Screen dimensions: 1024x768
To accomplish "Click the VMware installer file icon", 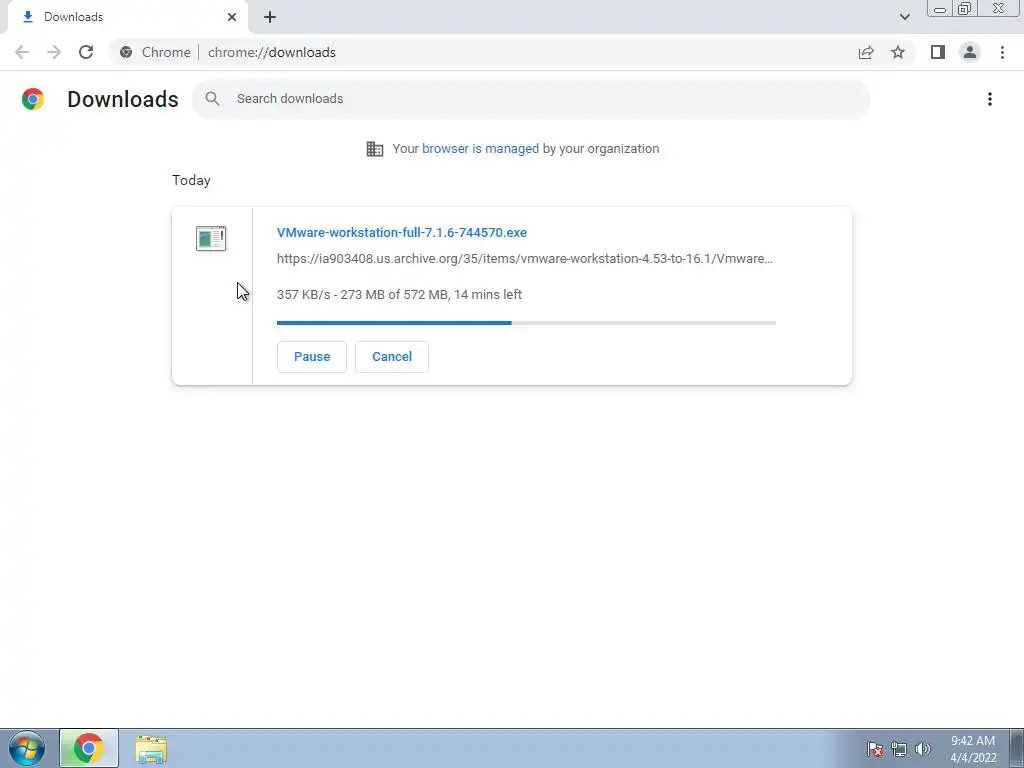I will point(211,238).
